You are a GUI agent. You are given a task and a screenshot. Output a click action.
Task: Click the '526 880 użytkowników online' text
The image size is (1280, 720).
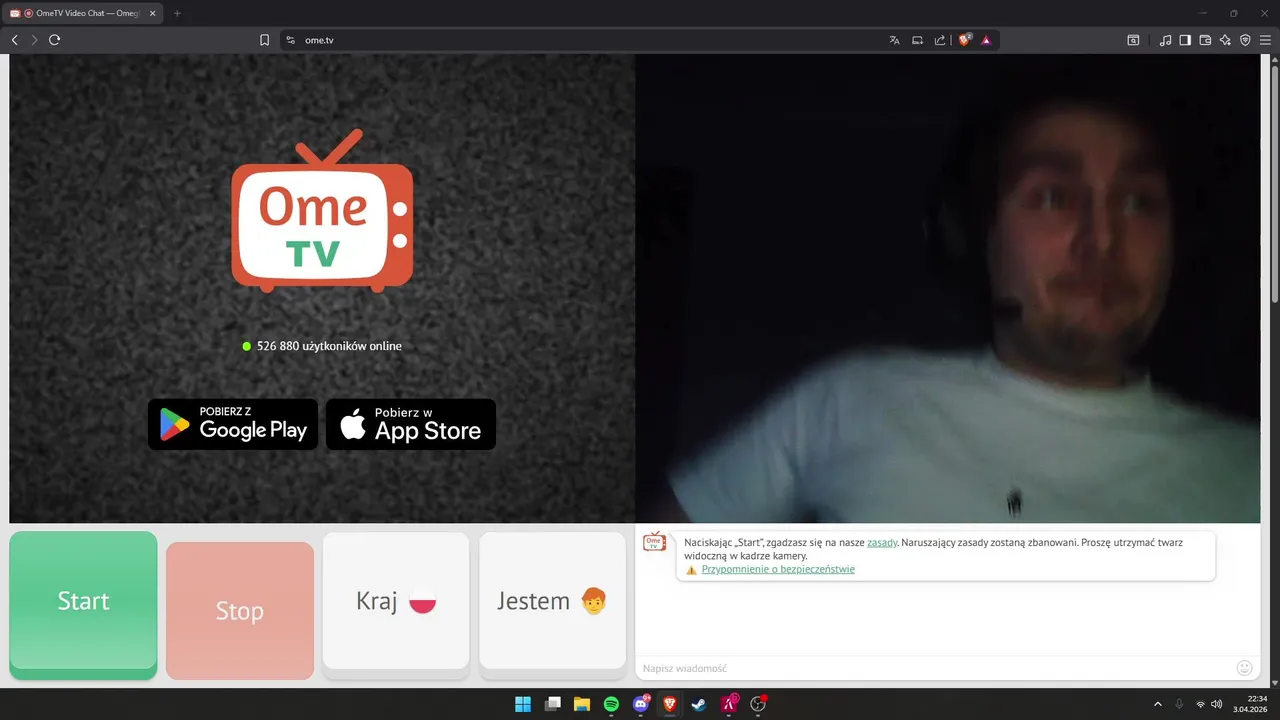coord(329,346)
